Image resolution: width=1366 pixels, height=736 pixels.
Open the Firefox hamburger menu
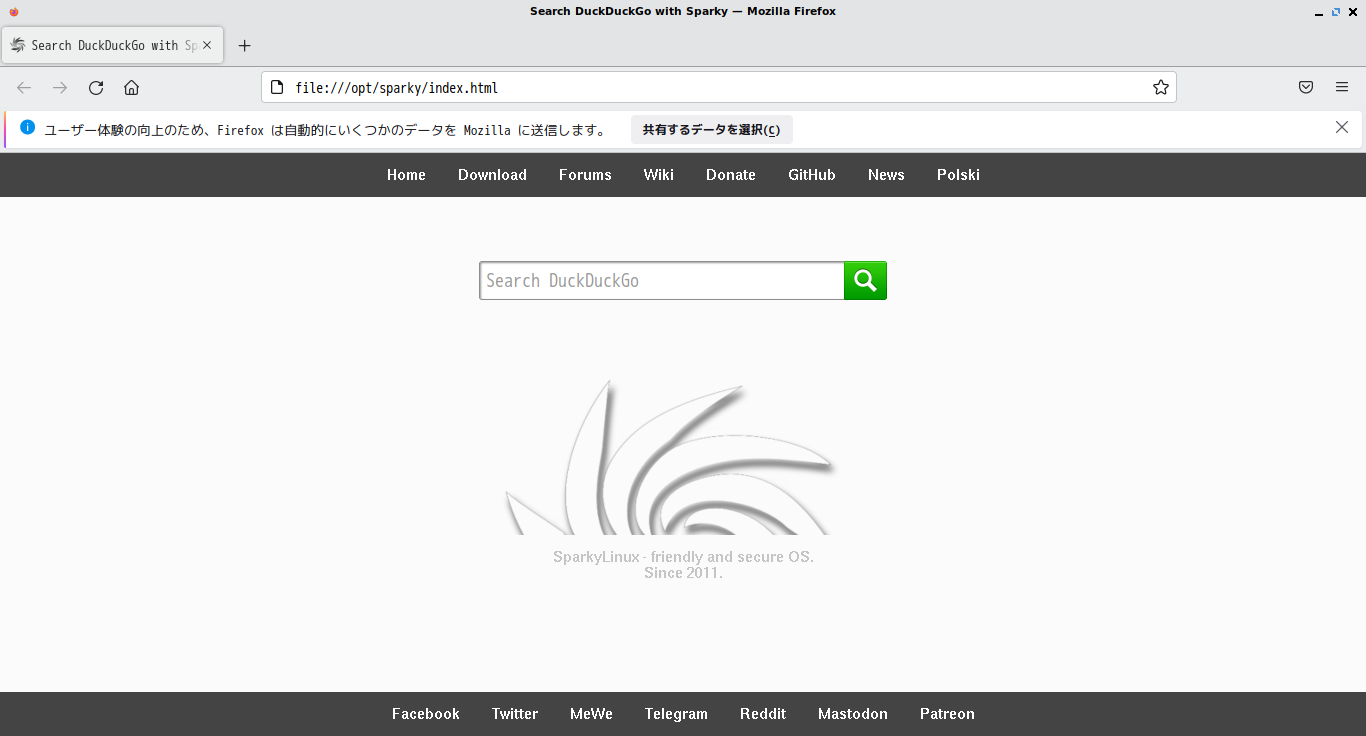(x=1342, y=88)
